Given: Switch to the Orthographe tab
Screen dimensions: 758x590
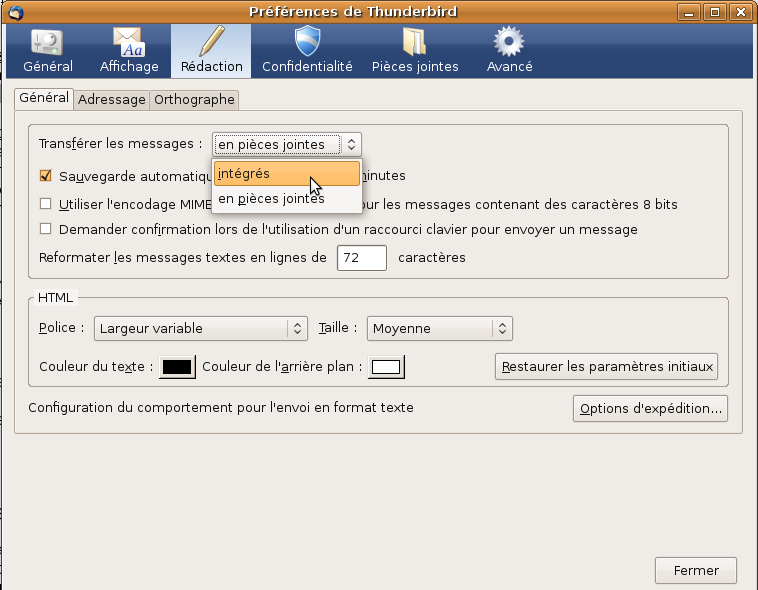Looking at the screenshot, I should tap(194, 100).
